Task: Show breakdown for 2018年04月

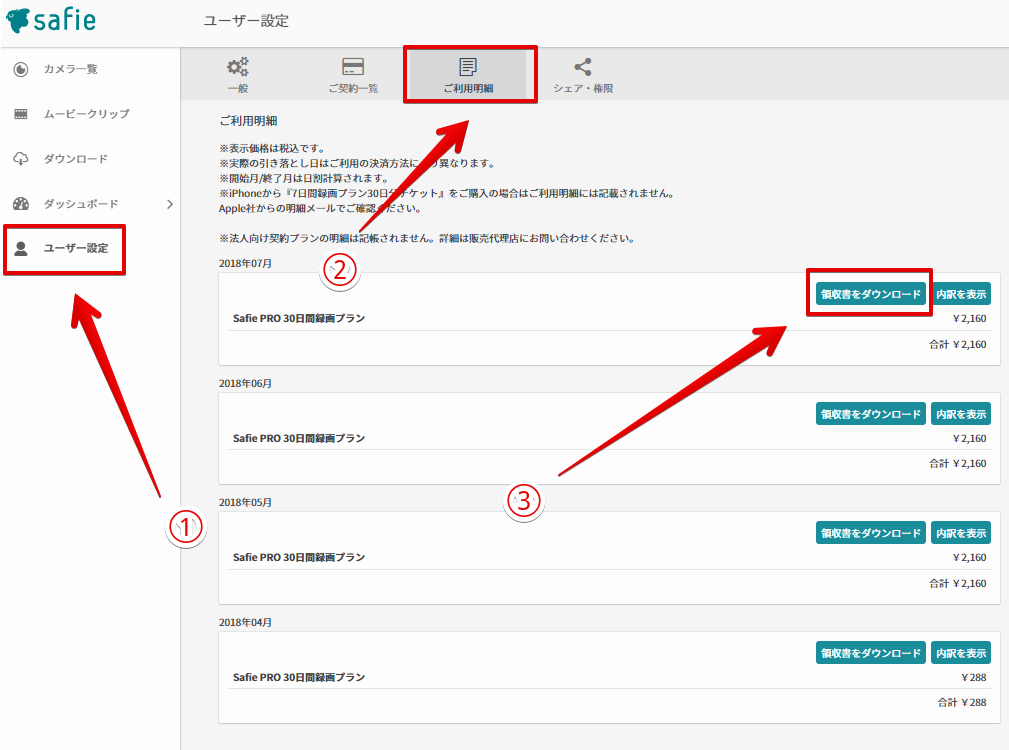Action: [x=961, y=652]
